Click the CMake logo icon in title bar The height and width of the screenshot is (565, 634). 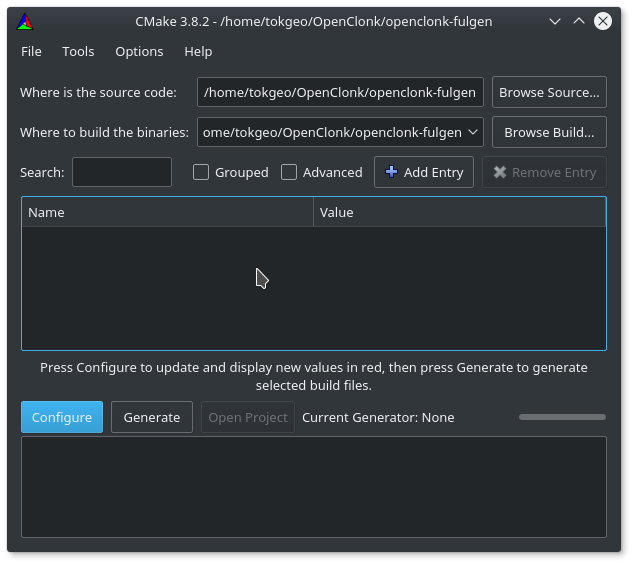pos(25,21)
